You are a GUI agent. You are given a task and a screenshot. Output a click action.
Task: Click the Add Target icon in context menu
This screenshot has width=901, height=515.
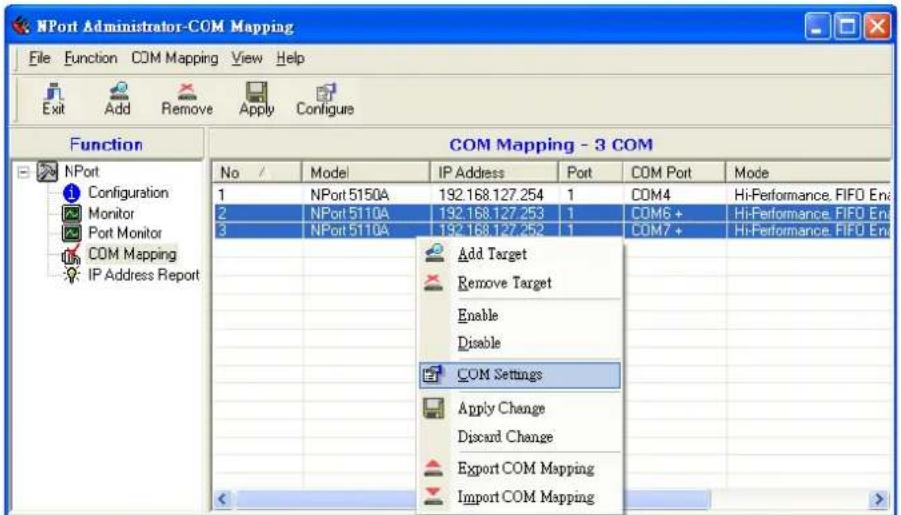[x=434, y=253]
